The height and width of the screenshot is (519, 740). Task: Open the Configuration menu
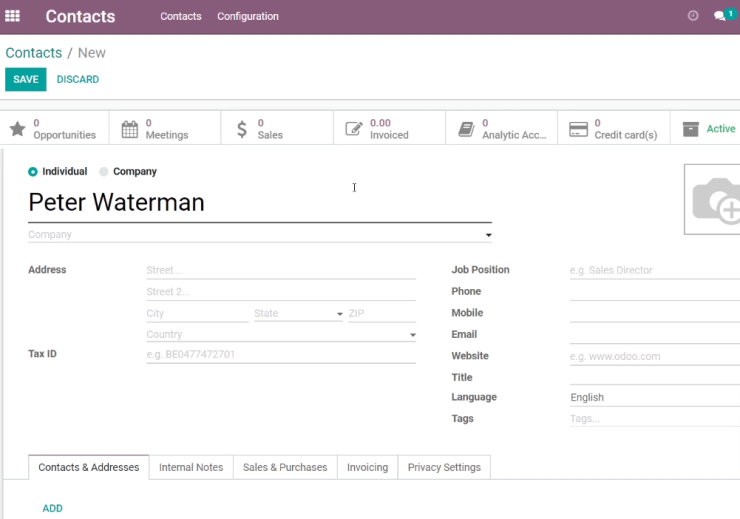point(248,16)
